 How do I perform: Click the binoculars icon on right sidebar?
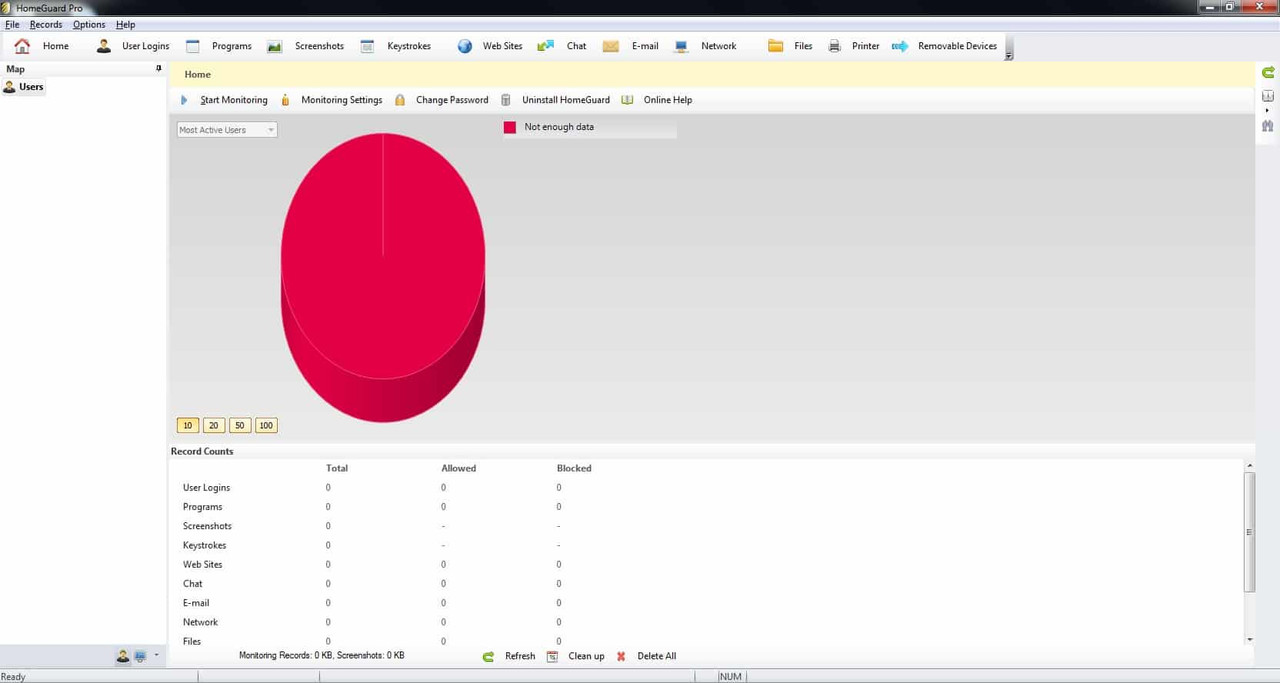(1268, 126)
